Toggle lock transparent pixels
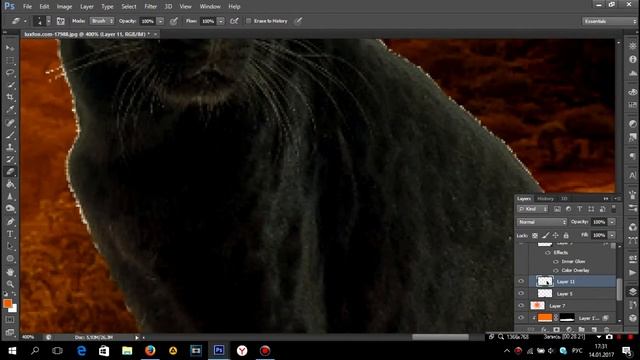The height and width of the screenshot is (360, 640). click(x=535, y=236)
